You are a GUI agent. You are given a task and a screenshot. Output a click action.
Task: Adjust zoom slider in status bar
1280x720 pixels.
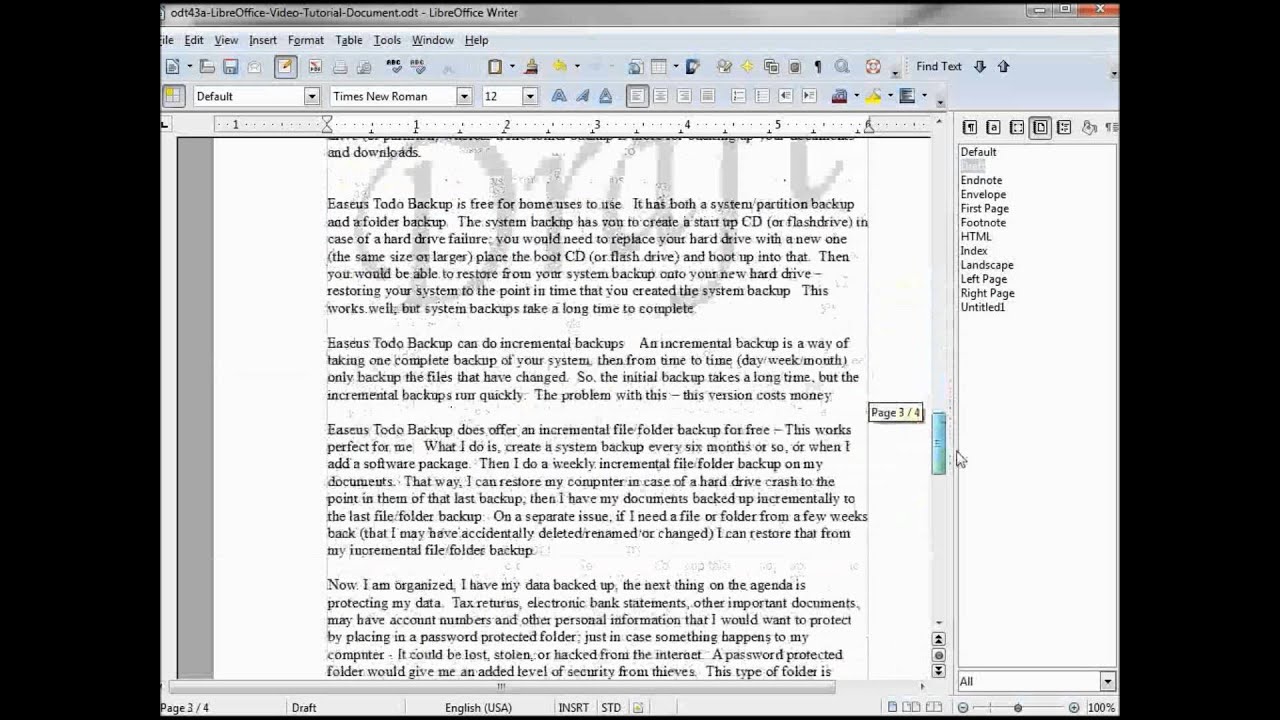point(1018,708)
